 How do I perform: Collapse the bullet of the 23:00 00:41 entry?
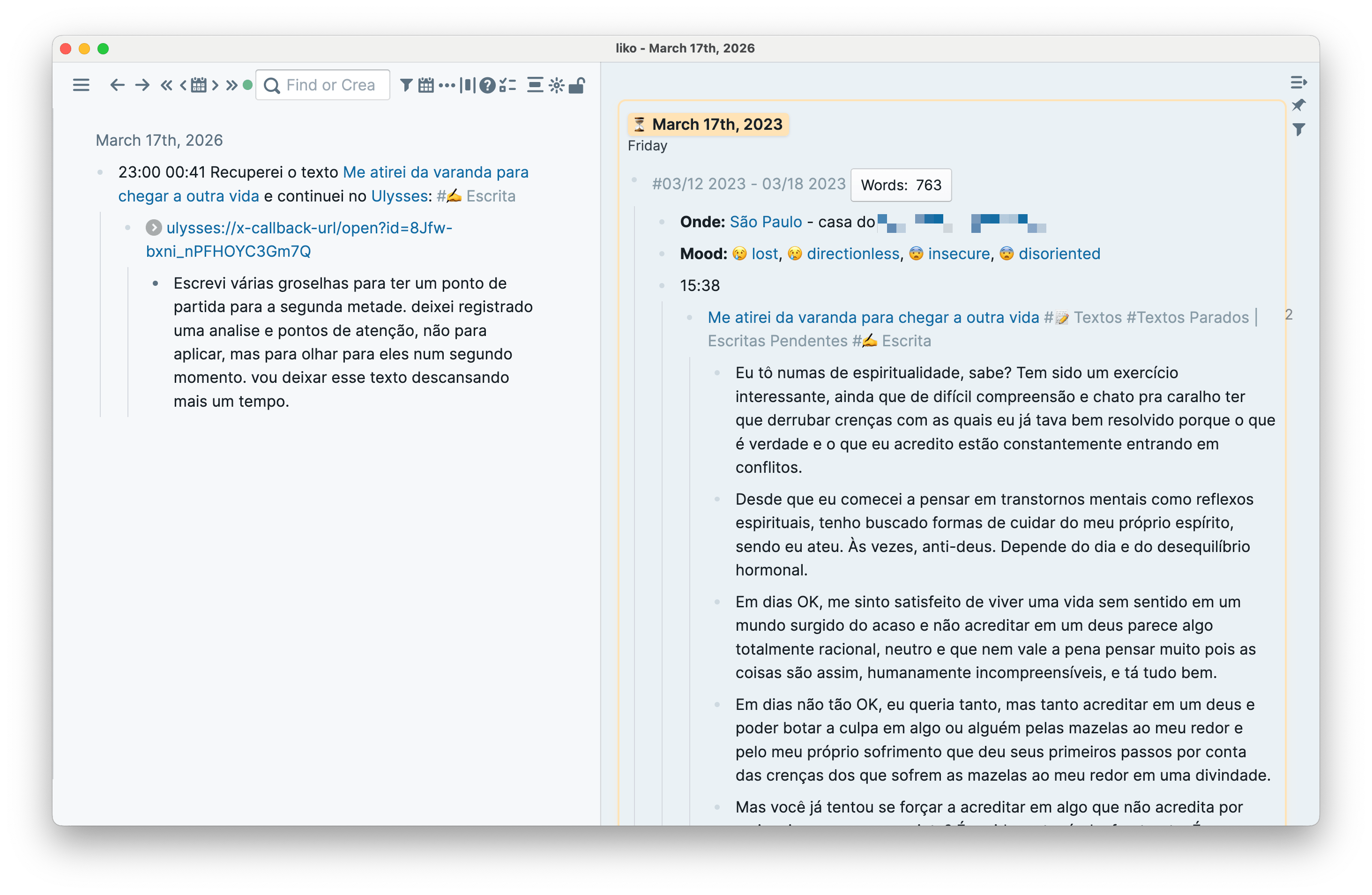coord(100,172)
